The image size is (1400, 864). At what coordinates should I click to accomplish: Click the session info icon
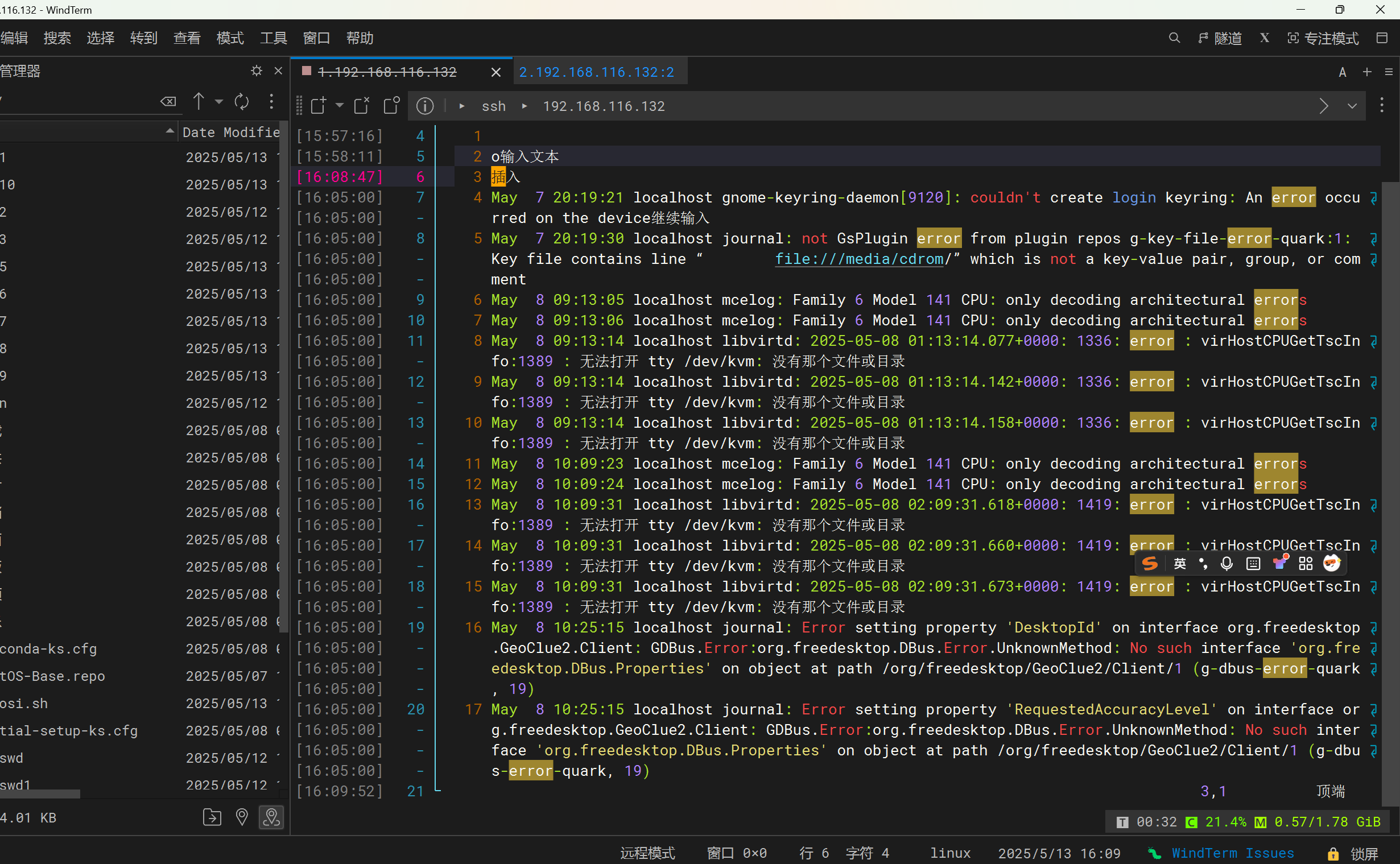pyautogui.click(x=424, y=106)
